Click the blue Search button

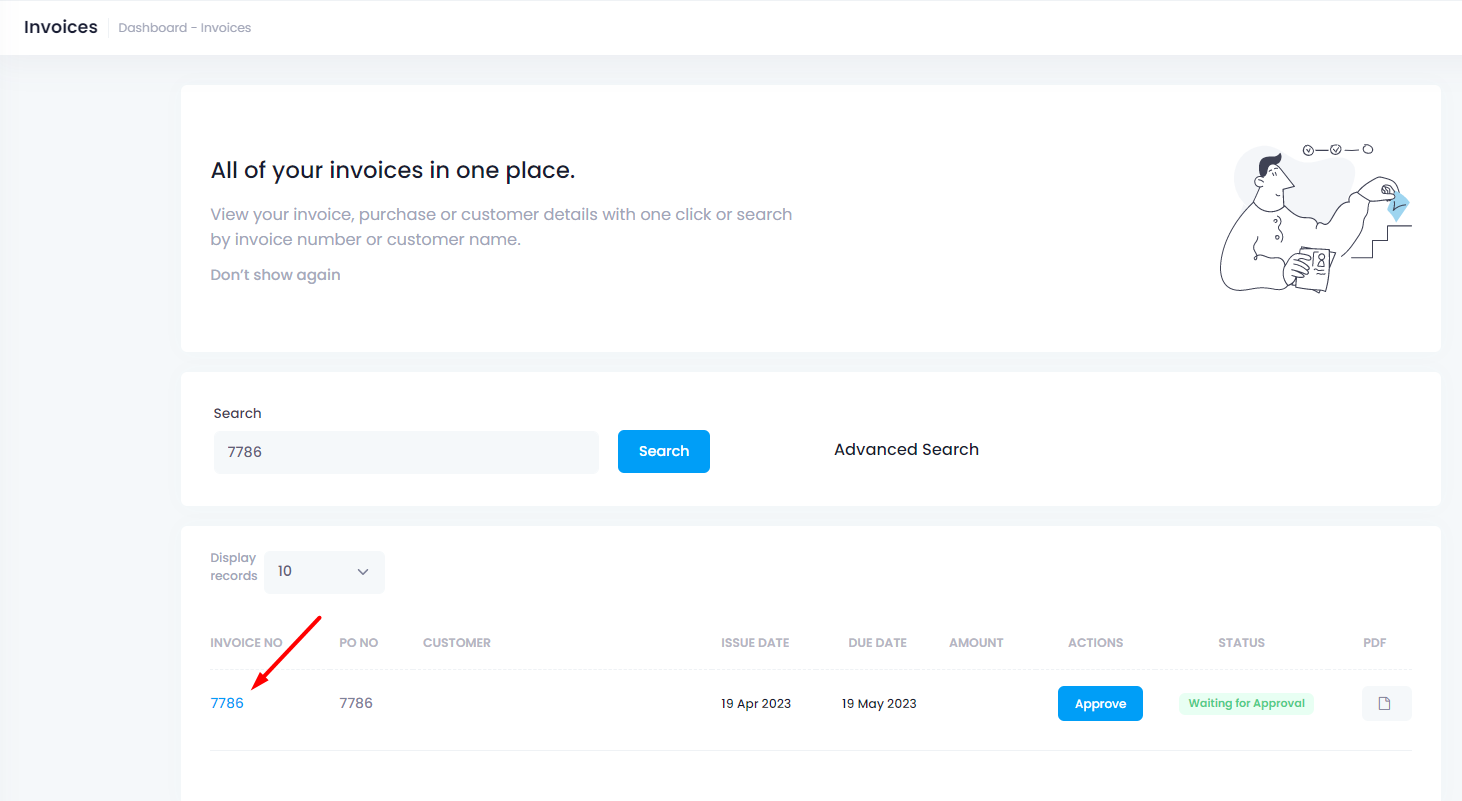tap(664, 451)
